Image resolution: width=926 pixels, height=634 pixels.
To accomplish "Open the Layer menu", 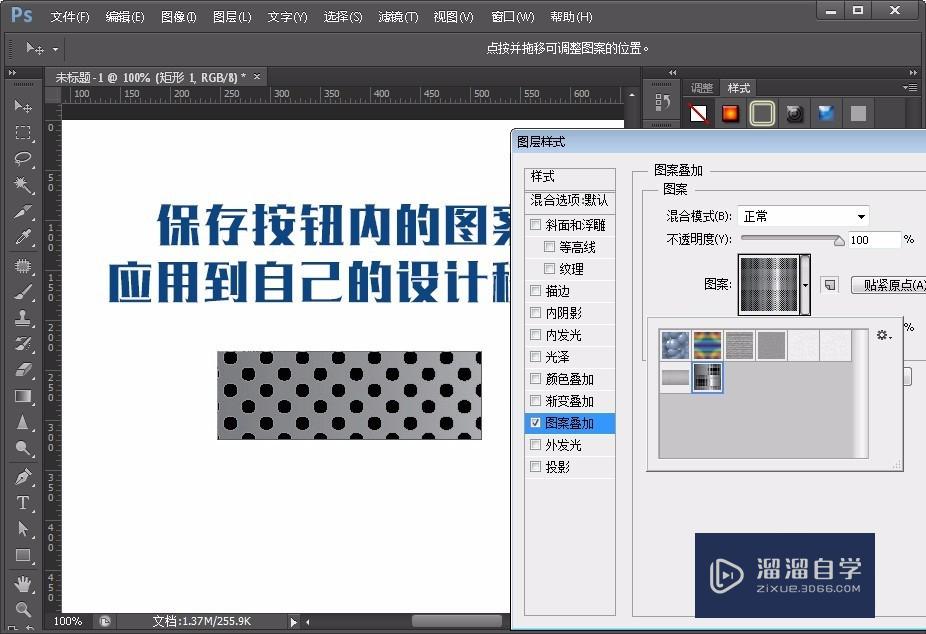I will click(232, 17).
